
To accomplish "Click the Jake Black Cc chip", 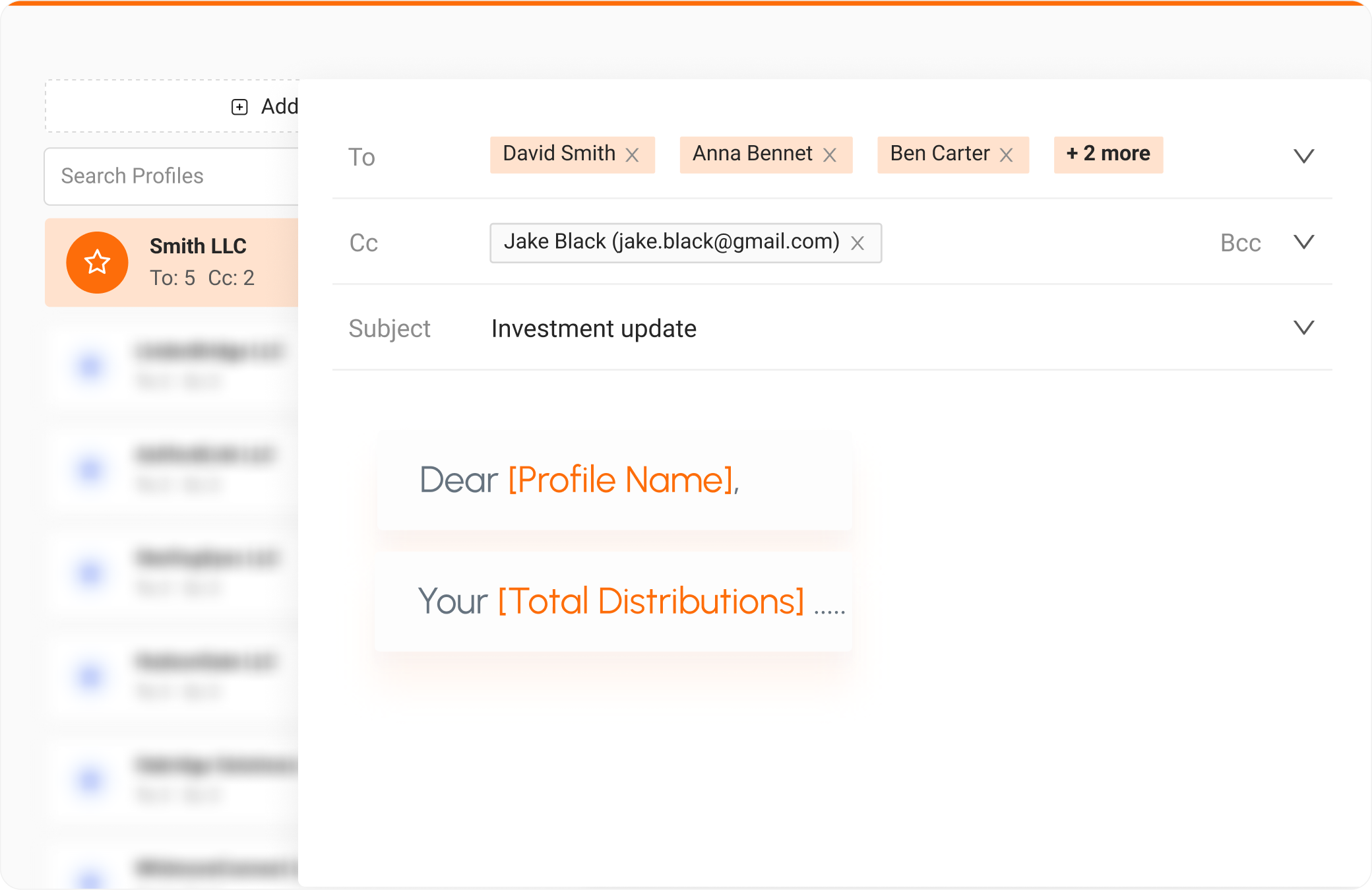I will point(671,242).
